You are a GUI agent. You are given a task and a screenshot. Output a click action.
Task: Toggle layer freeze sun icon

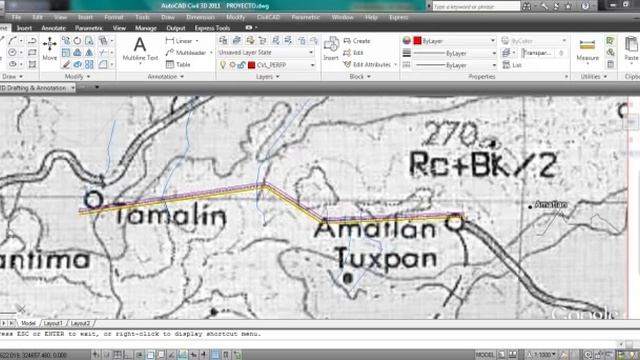(232, 65)
